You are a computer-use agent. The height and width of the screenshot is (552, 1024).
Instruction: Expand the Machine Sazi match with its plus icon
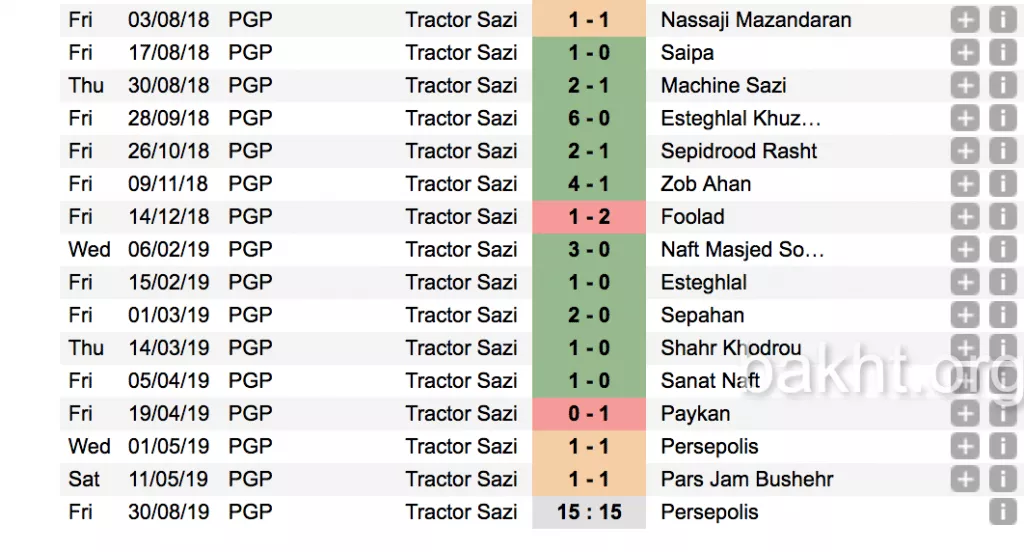(965, 85)
